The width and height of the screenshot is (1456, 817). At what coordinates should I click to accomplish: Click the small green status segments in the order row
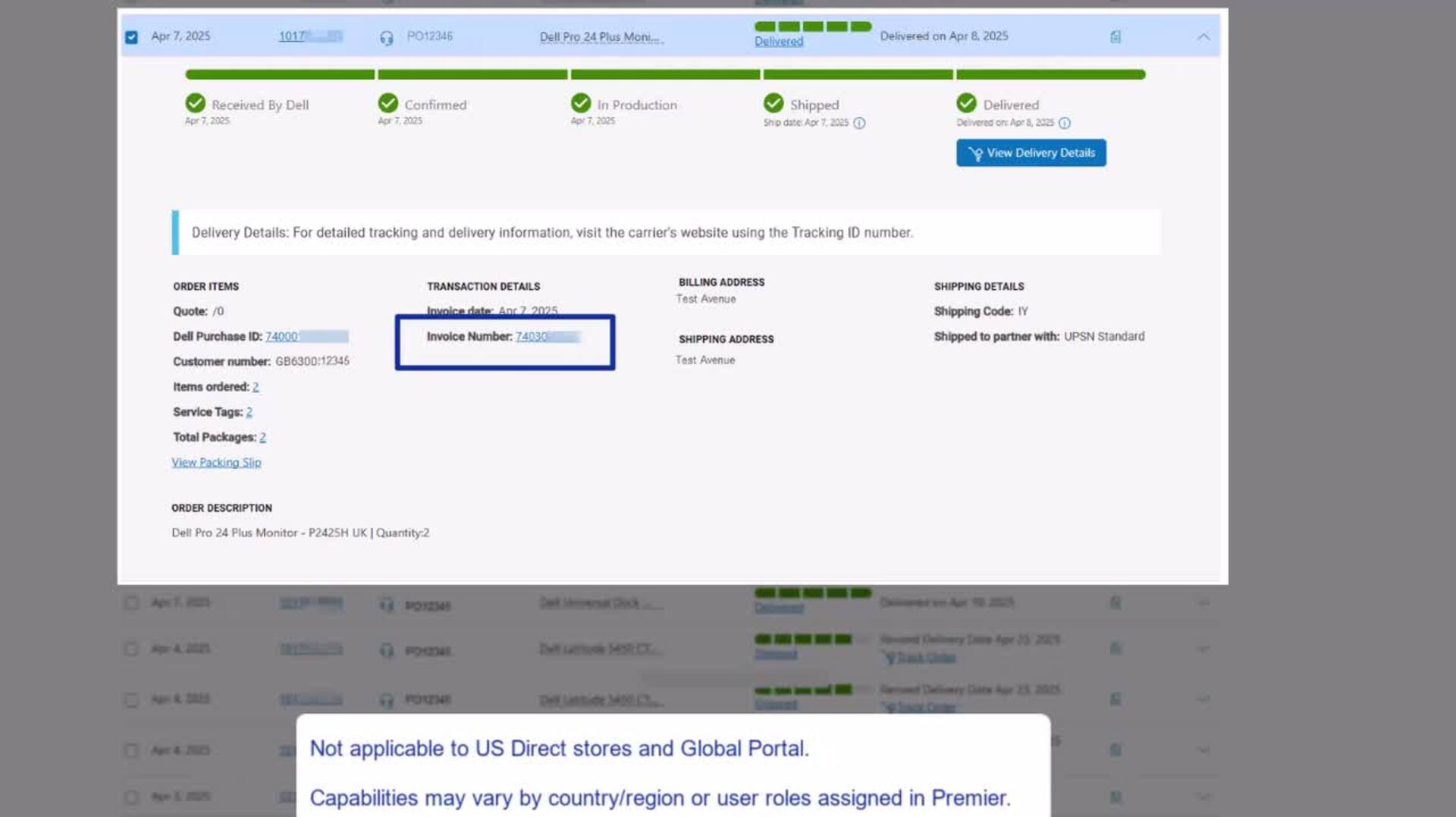pyautogui.click(x=813, y=27)
